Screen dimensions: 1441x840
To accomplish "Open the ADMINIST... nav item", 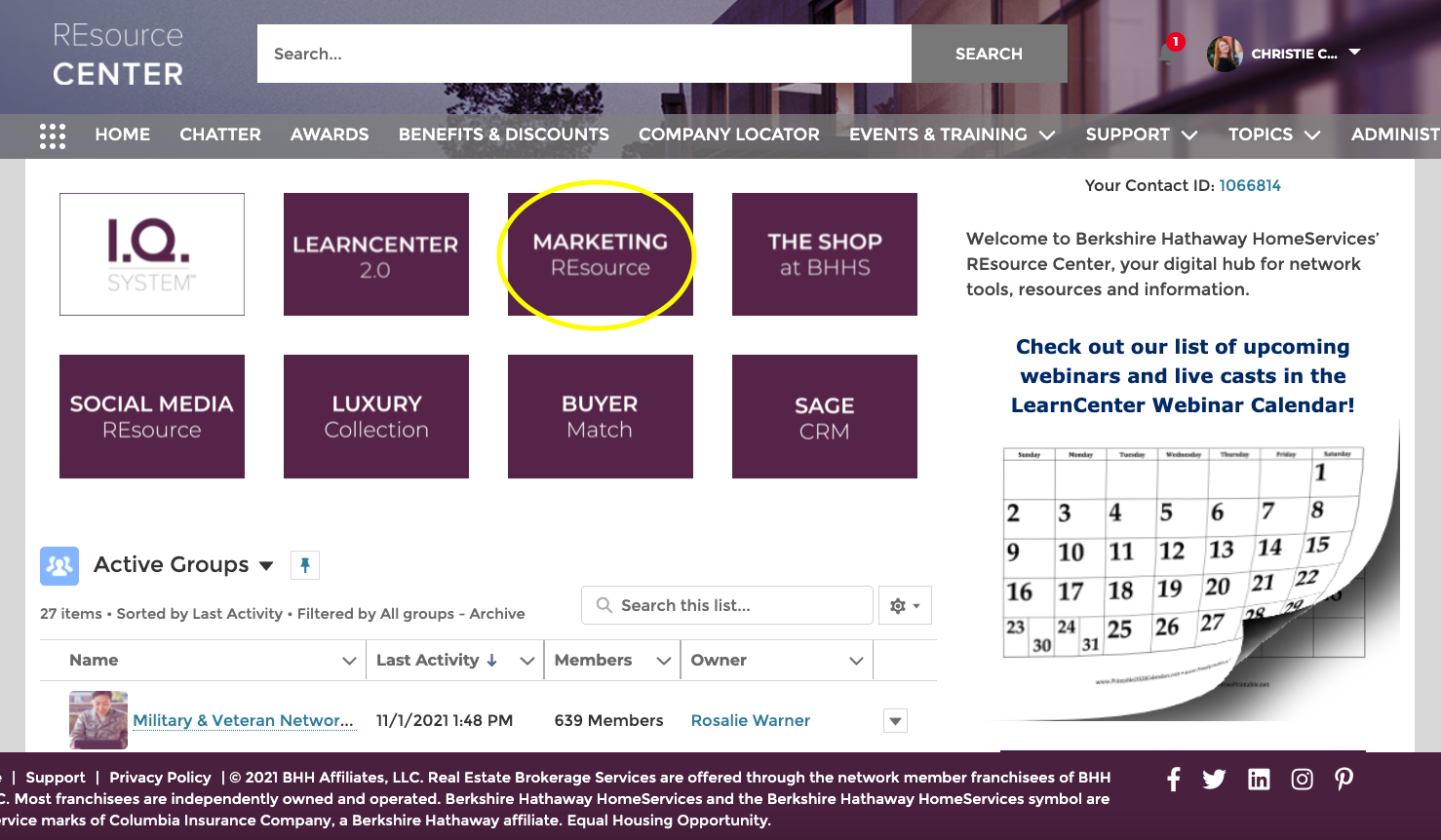I will coord(1395,134).
